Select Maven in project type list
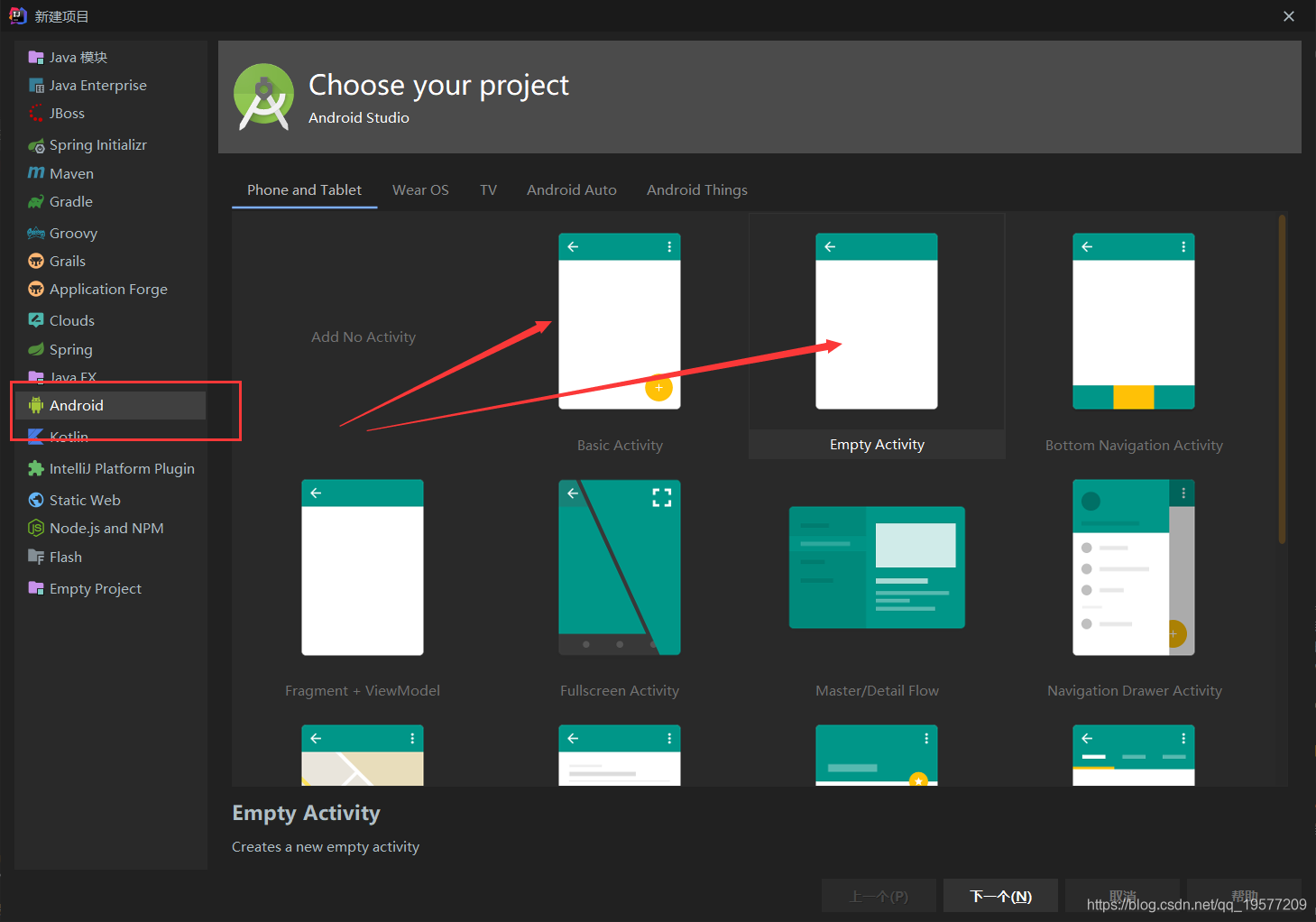This screenshot has height=922, width=1316. coord(71,173)
